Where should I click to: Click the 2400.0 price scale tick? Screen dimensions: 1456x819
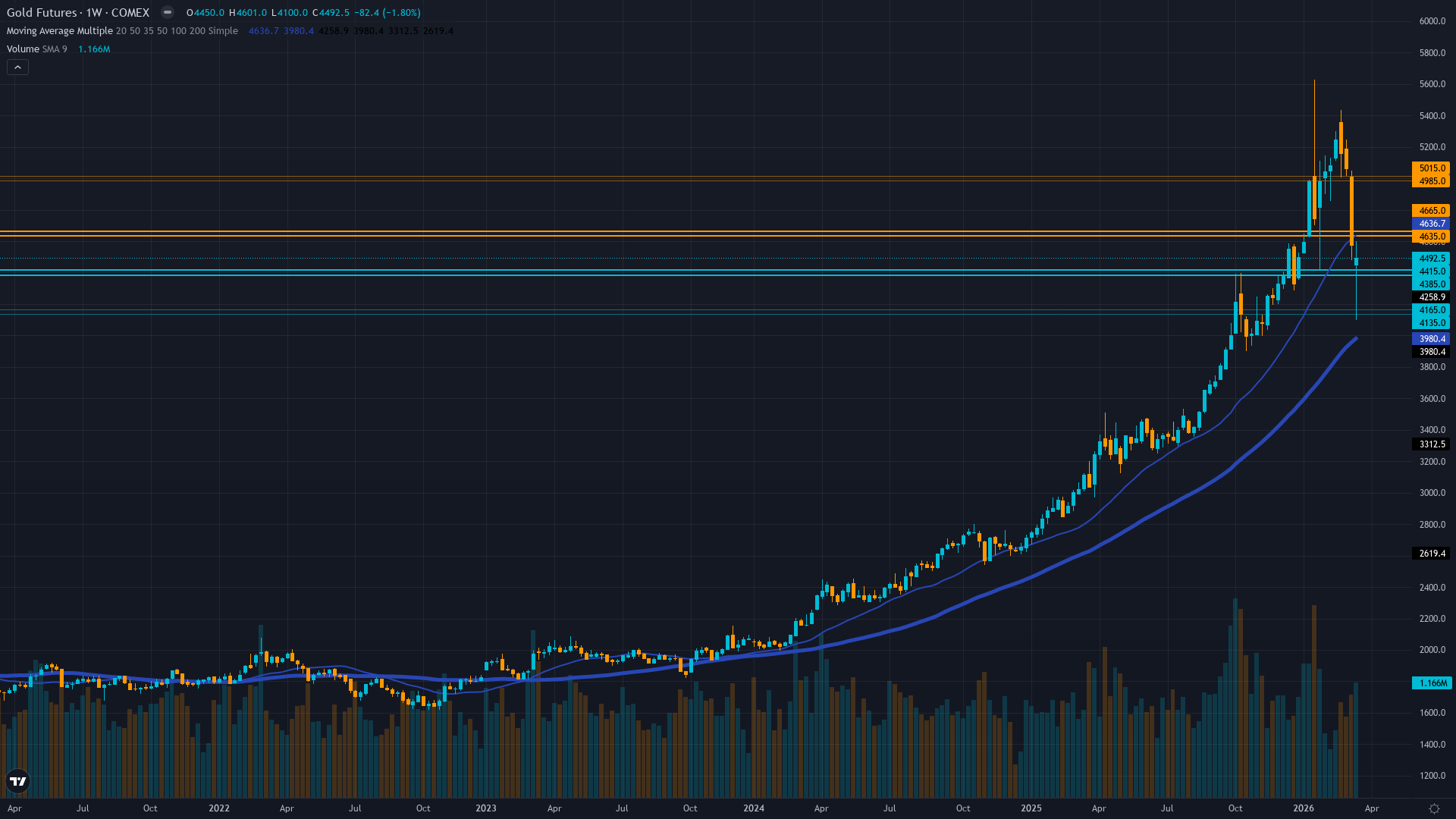coord(1432,588)
